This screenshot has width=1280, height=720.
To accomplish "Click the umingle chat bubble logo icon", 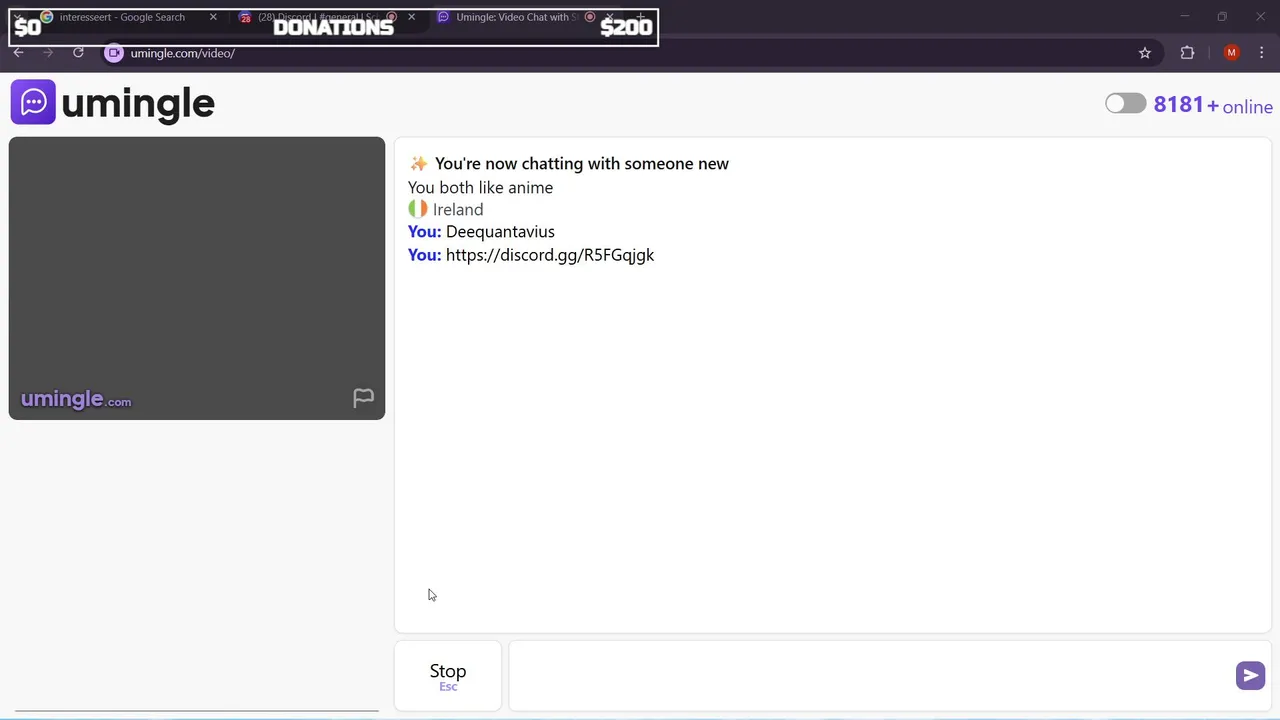I will click(x=33, y=102).
